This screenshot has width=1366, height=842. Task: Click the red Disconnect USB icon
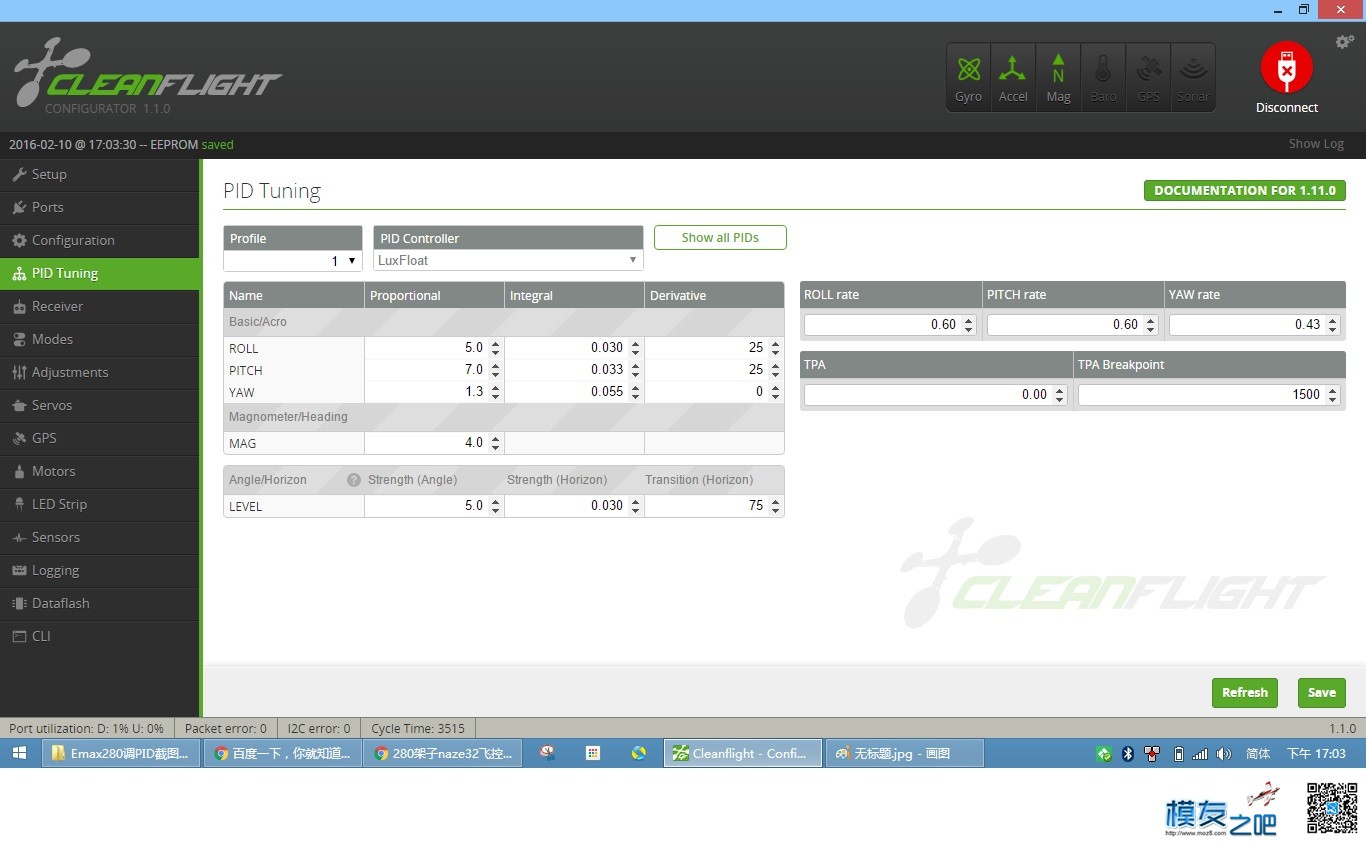1286,68
